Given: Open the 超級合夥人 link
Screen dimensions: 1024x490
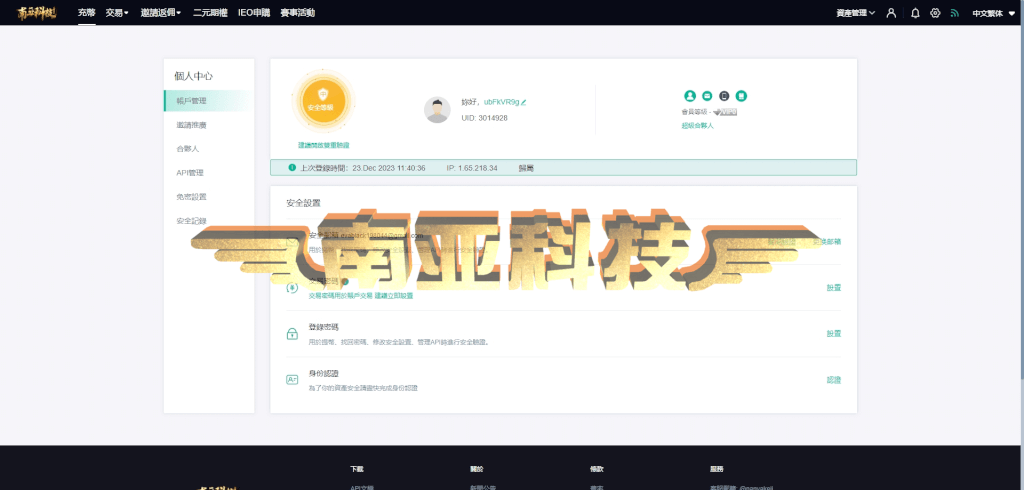Looking at the screenshot, I should click(x=697, y=125).
